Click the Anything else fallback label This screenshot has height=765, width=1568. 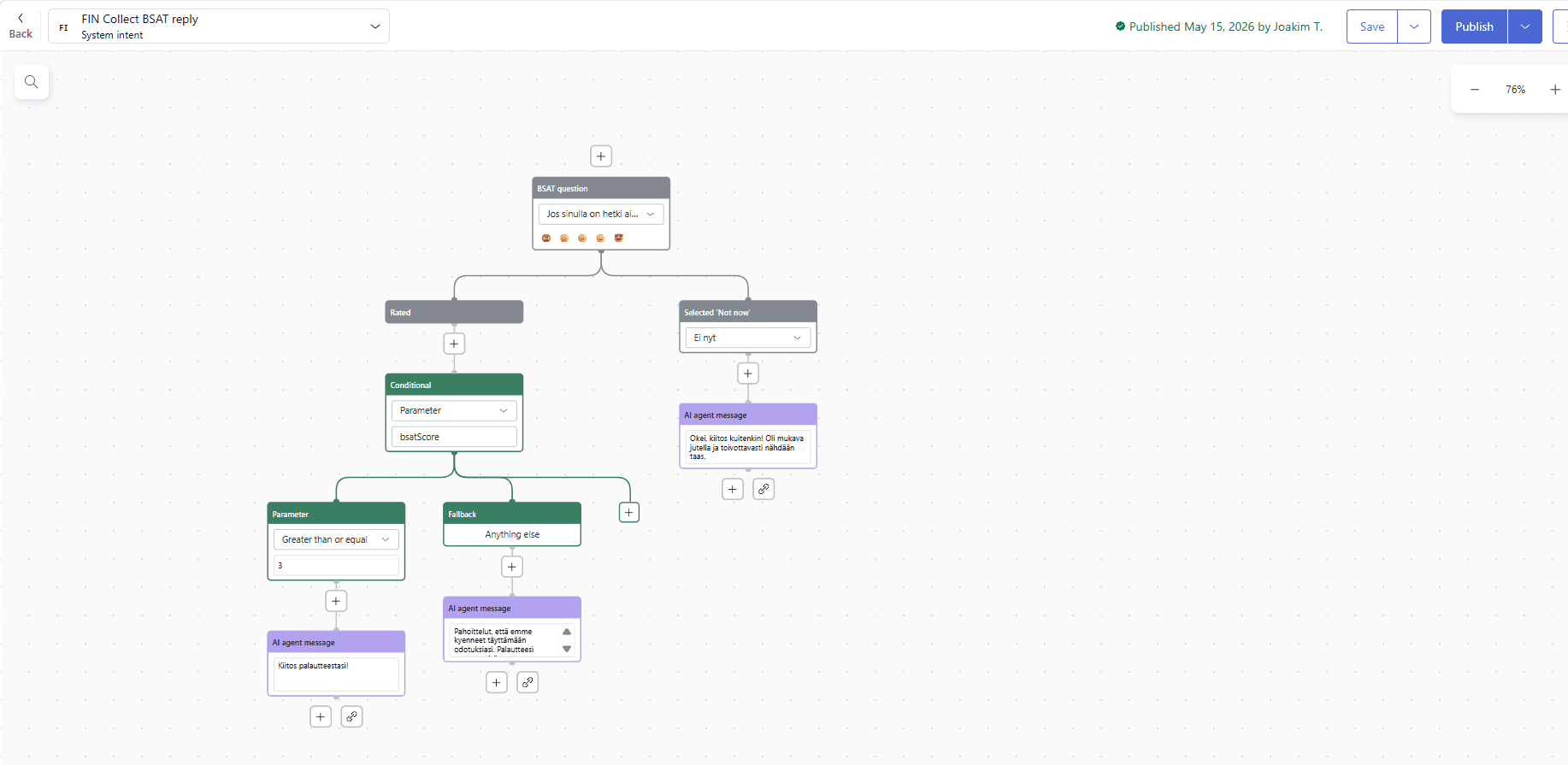pos(512,535)
